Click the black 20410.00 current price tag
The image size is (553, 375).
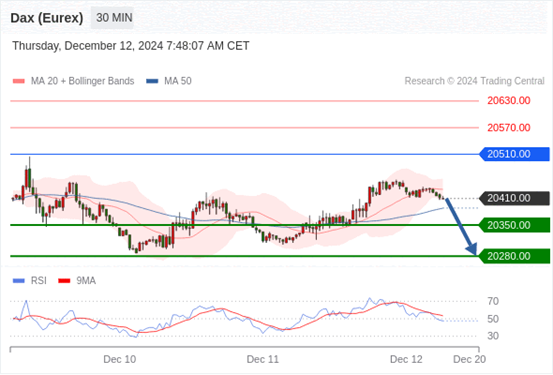tap(515, 198)
